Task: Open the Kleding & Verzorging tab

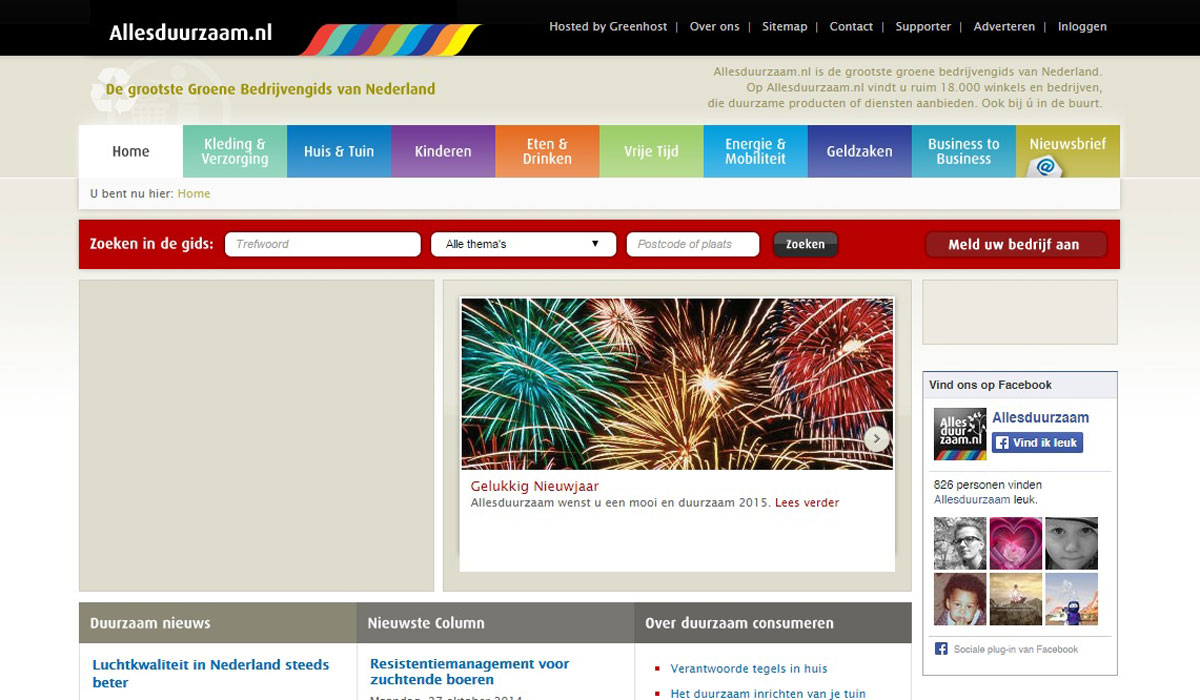Action: point(235,151)
